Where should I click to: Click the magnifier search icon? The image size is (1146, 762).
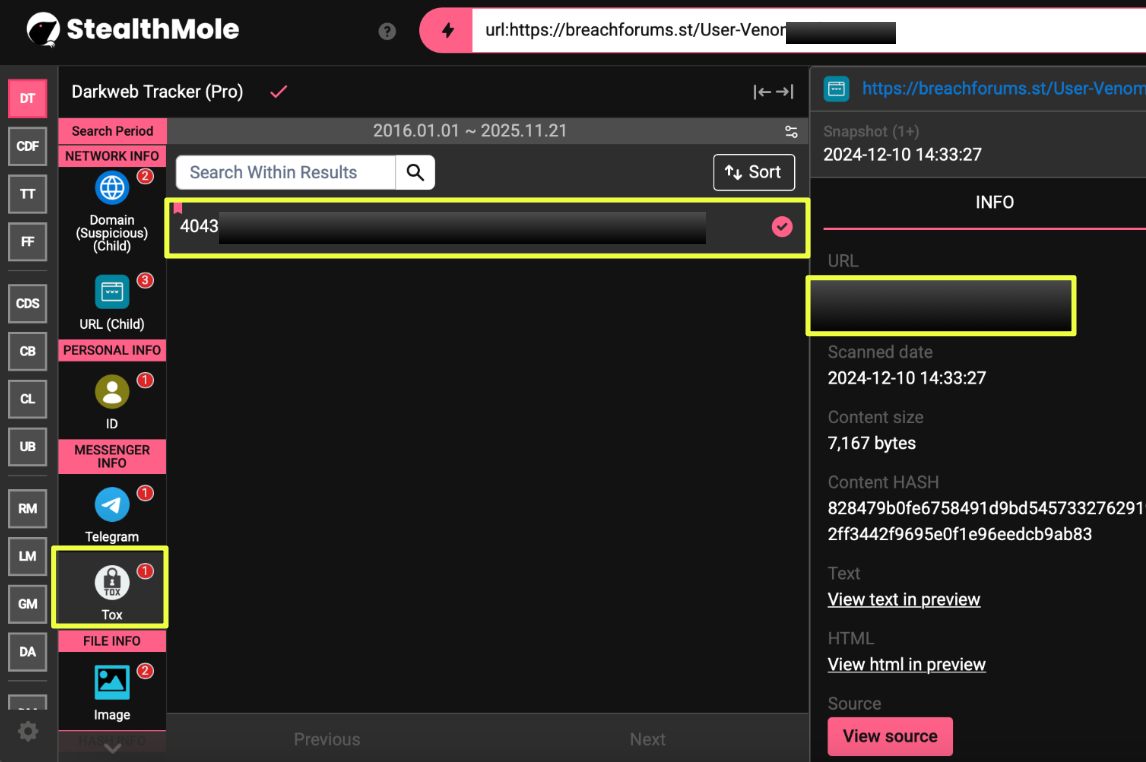click(415, 172)
